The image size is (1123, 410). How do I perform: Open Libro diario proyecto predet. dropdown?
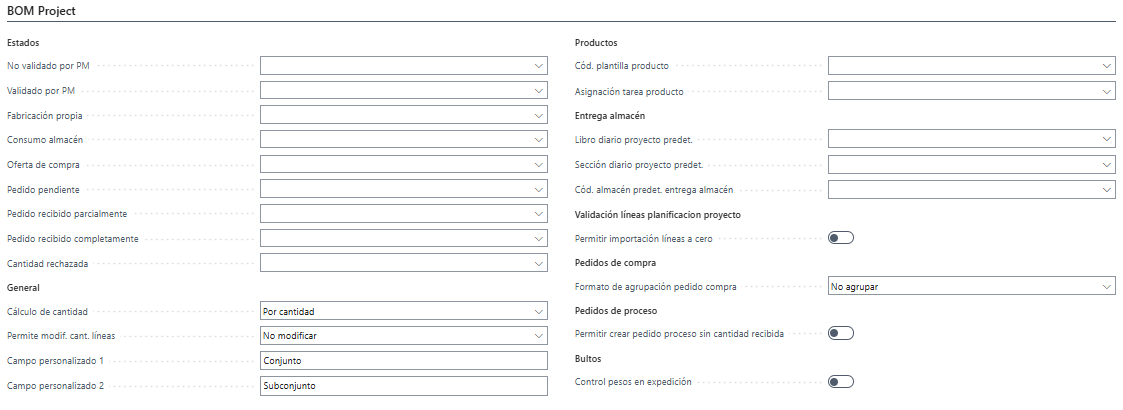972,139
